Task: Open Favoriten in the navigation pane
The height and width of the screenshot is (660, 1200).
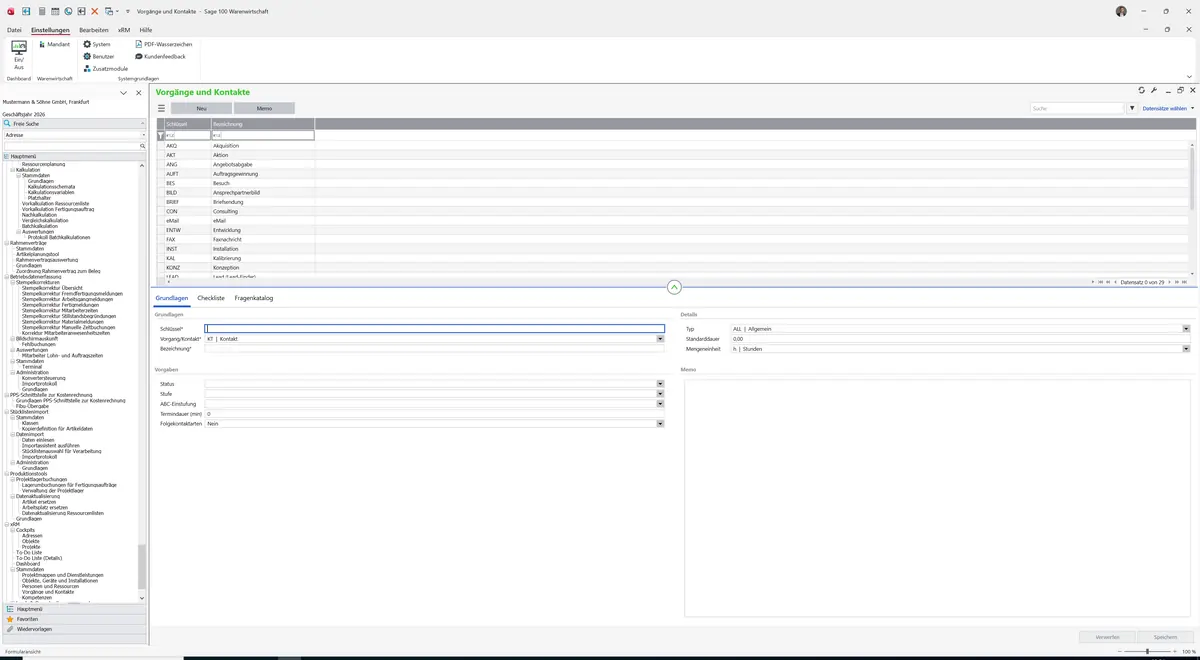Action: (74, 619)
